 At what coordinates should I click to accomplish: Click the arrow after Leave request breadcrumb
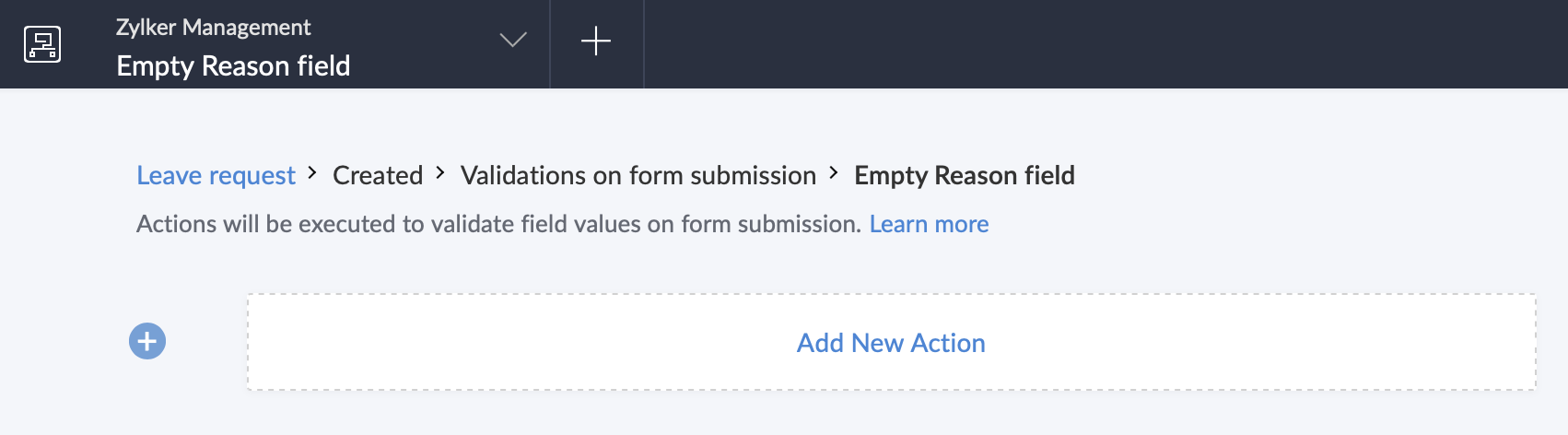(313, 172)
